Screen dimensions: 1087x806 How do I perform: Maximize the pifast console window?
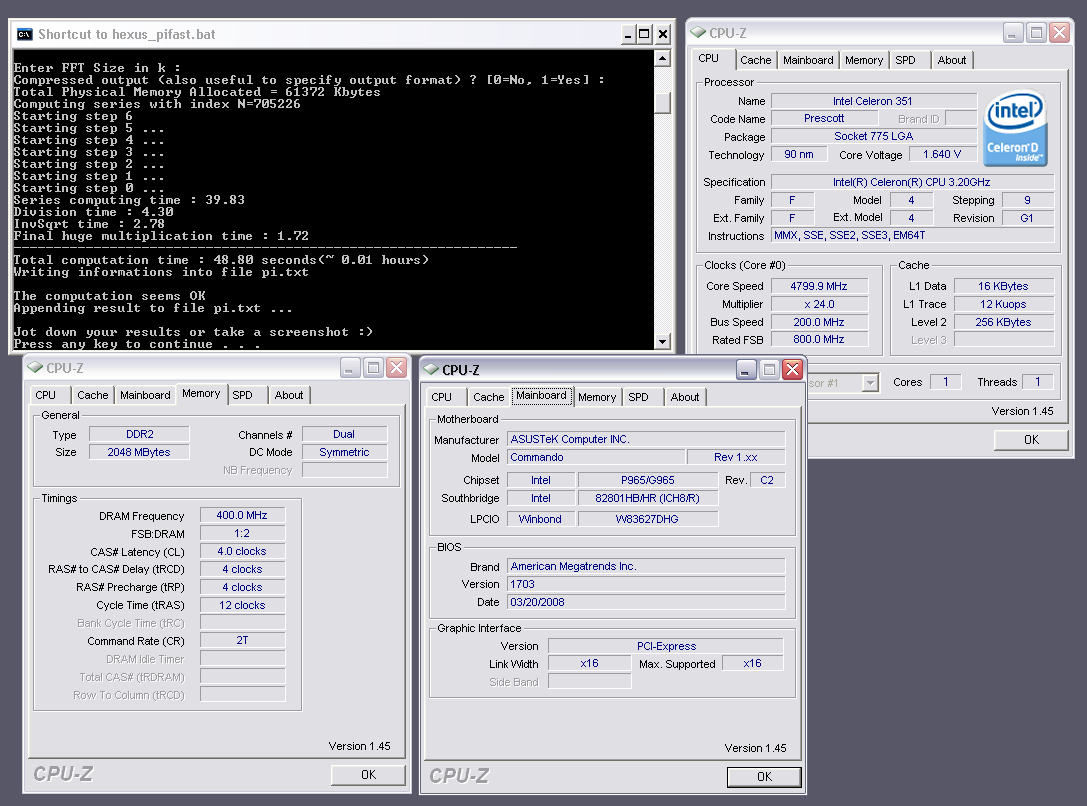coord(645,34)
